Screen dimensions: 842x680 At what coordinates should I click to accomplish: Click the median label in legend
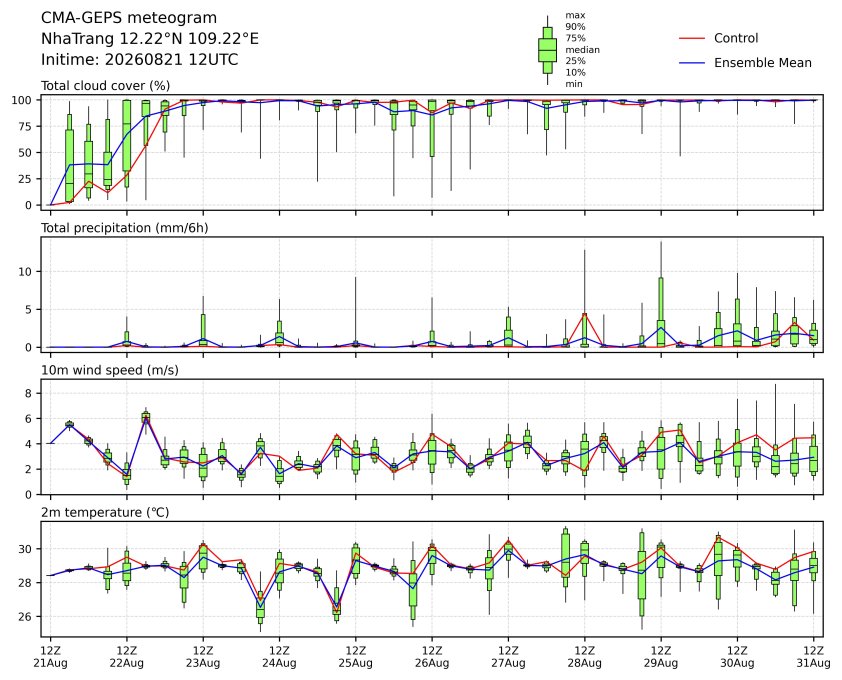point(582,50)
